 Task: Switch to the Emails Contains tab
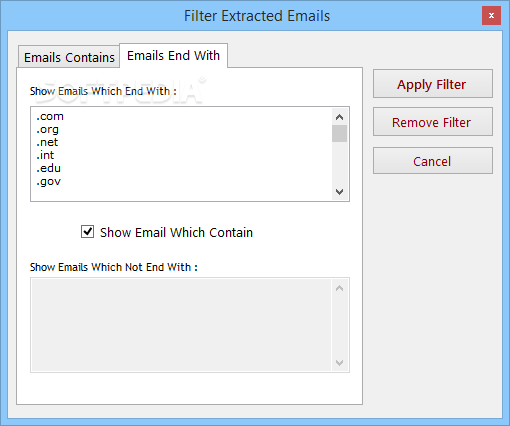coord(69,57)
